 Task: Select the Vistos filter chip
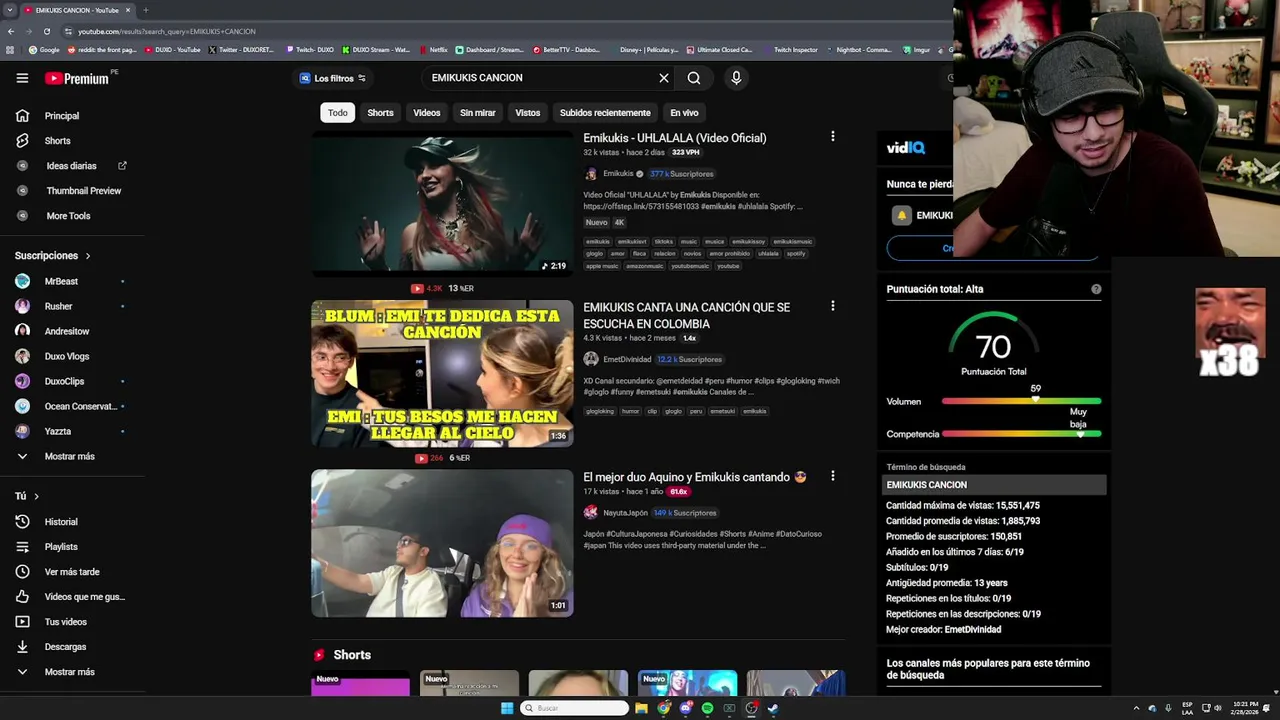tap(528, 113)
